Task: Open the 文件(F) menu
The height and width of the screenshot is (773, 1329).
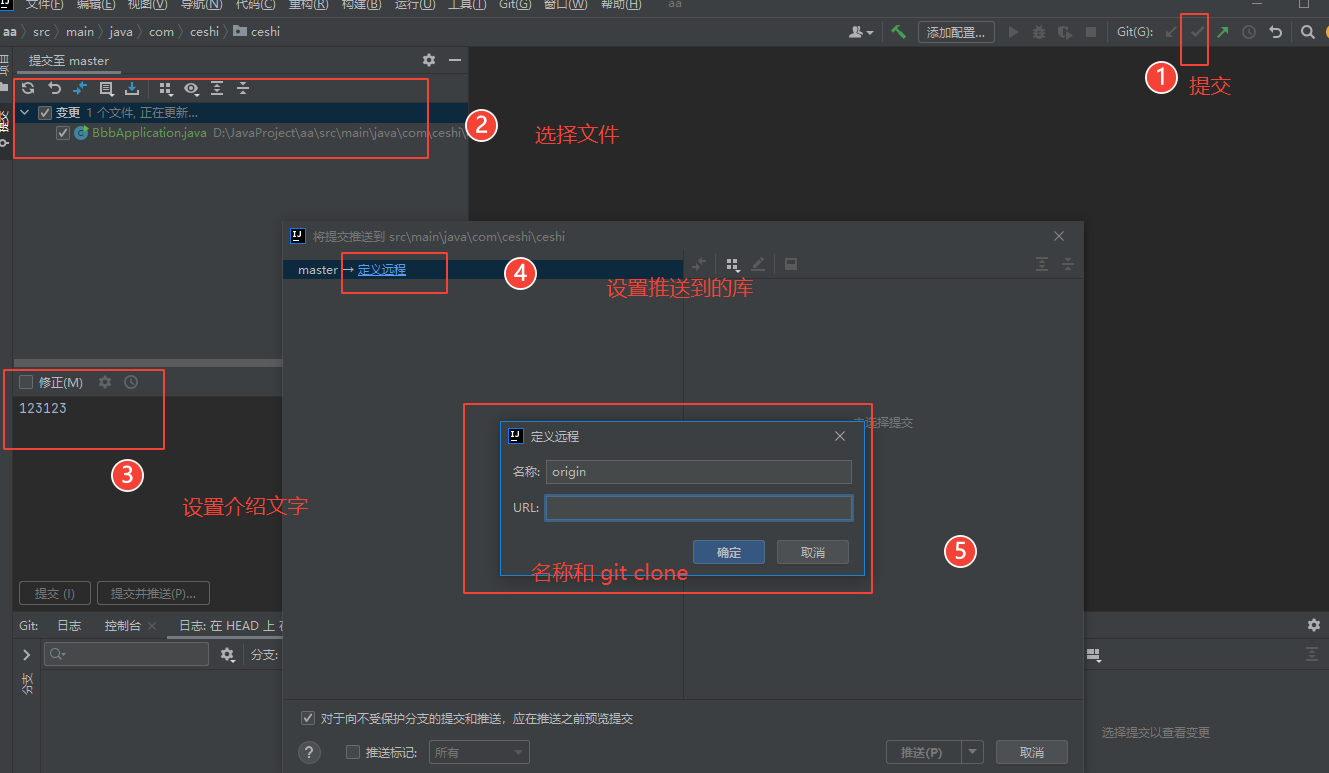Action: 44,5
